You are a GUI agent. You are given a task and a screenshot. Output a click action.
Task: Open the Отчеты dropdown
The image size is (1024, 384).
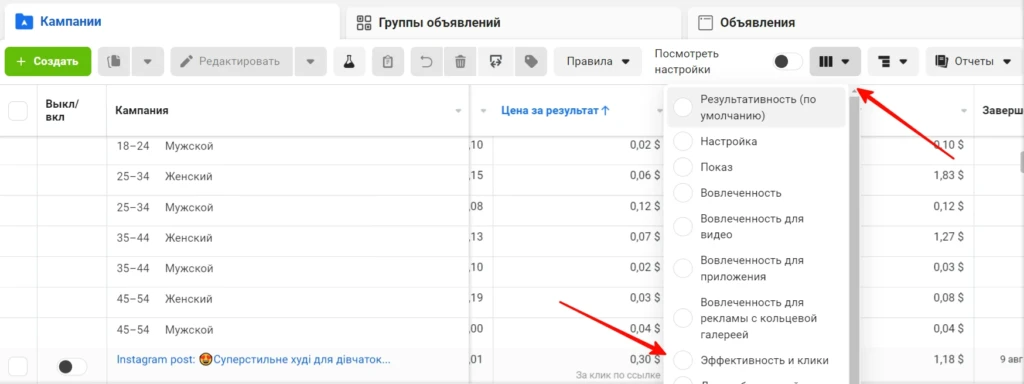(974, 61)
